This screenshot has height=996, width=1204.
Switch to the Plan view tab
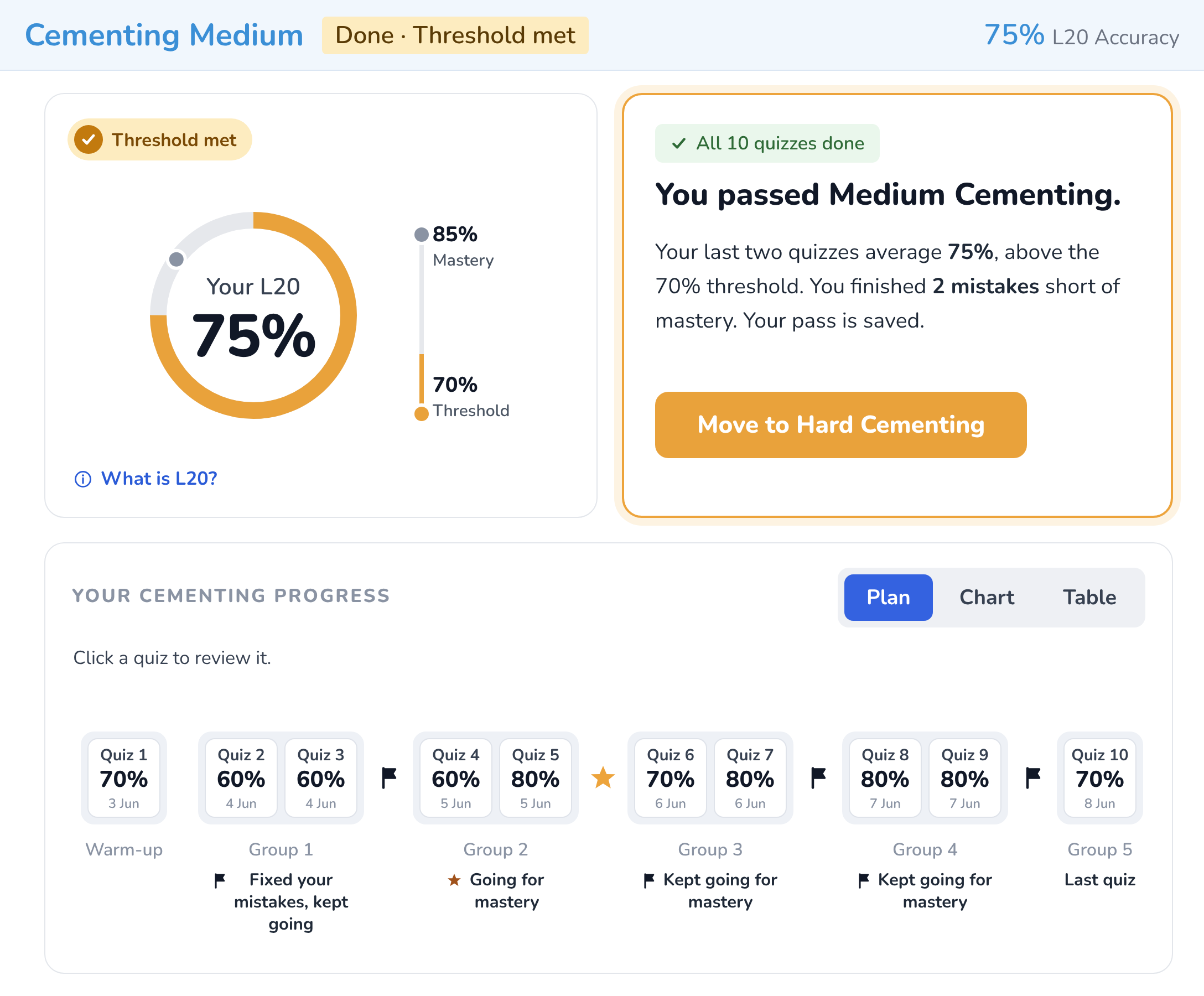pyautogui.click(x=888, y=597)
